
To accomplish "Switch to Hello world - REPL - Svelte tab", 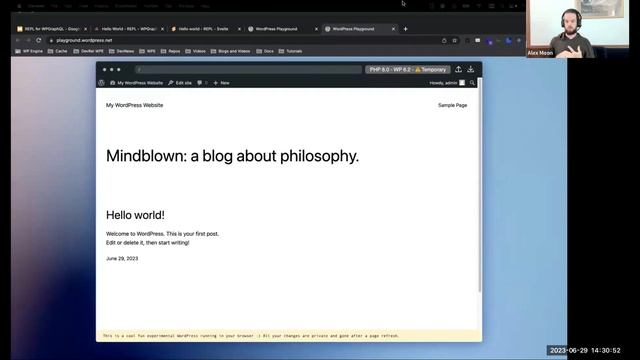I will [x=206, y=29].
